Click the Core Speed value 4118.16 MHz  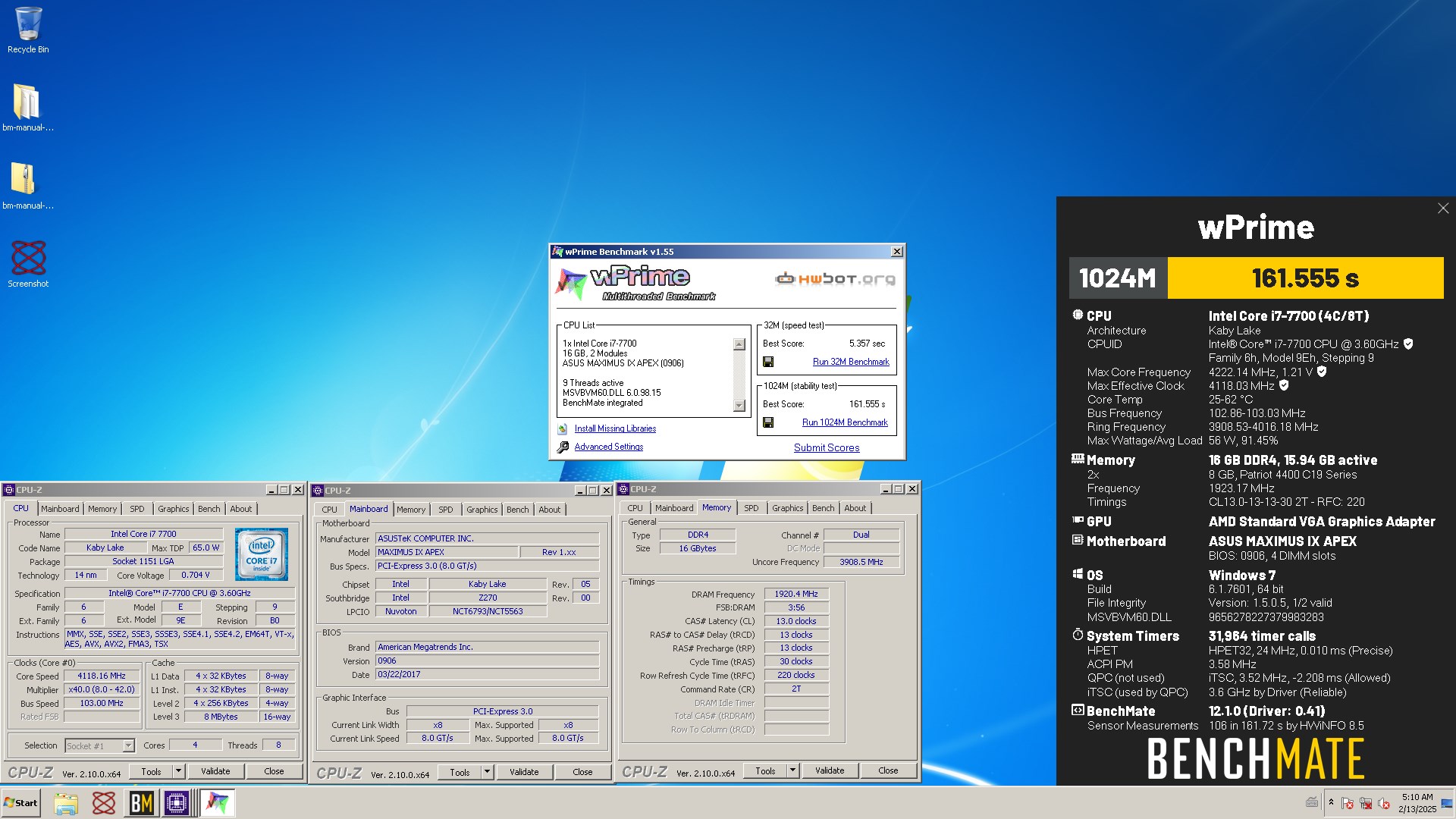pos(102,676)
